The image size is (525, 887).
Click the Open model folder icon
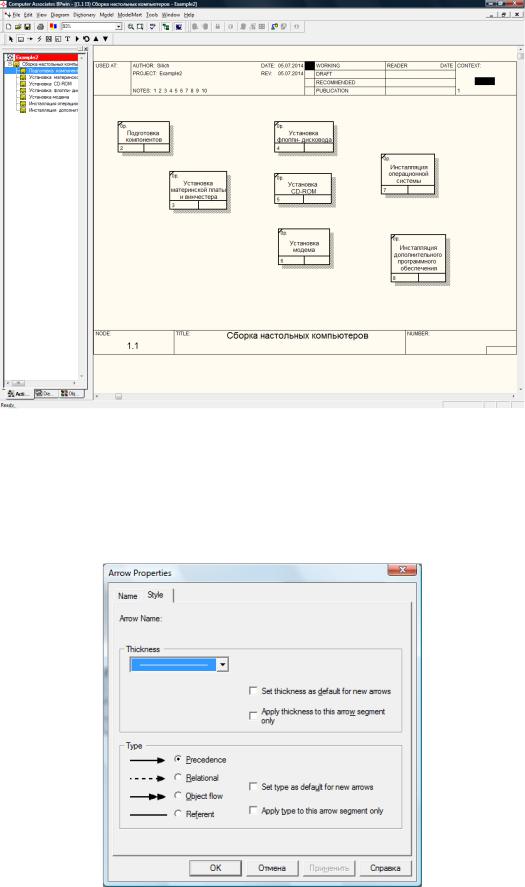pos(18,27)
